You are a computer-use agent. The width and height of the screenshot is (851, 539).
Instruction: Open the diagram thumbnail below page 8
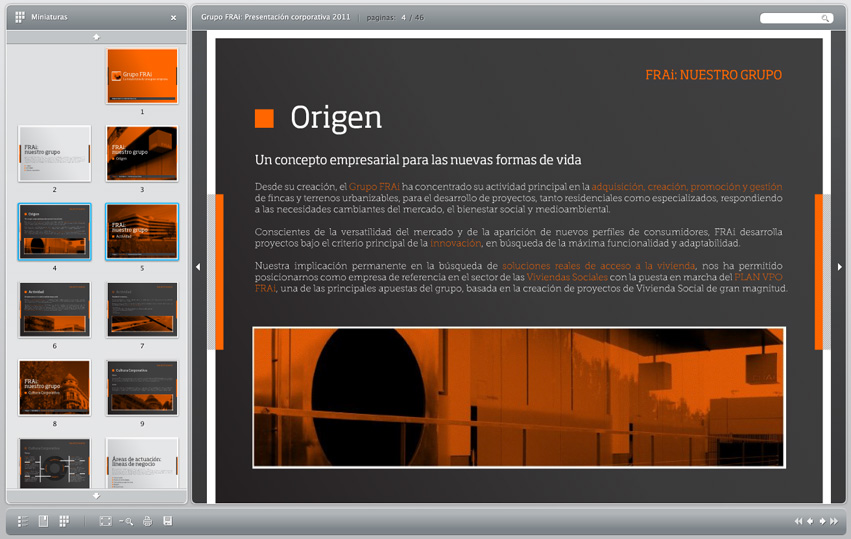point(54,463)
